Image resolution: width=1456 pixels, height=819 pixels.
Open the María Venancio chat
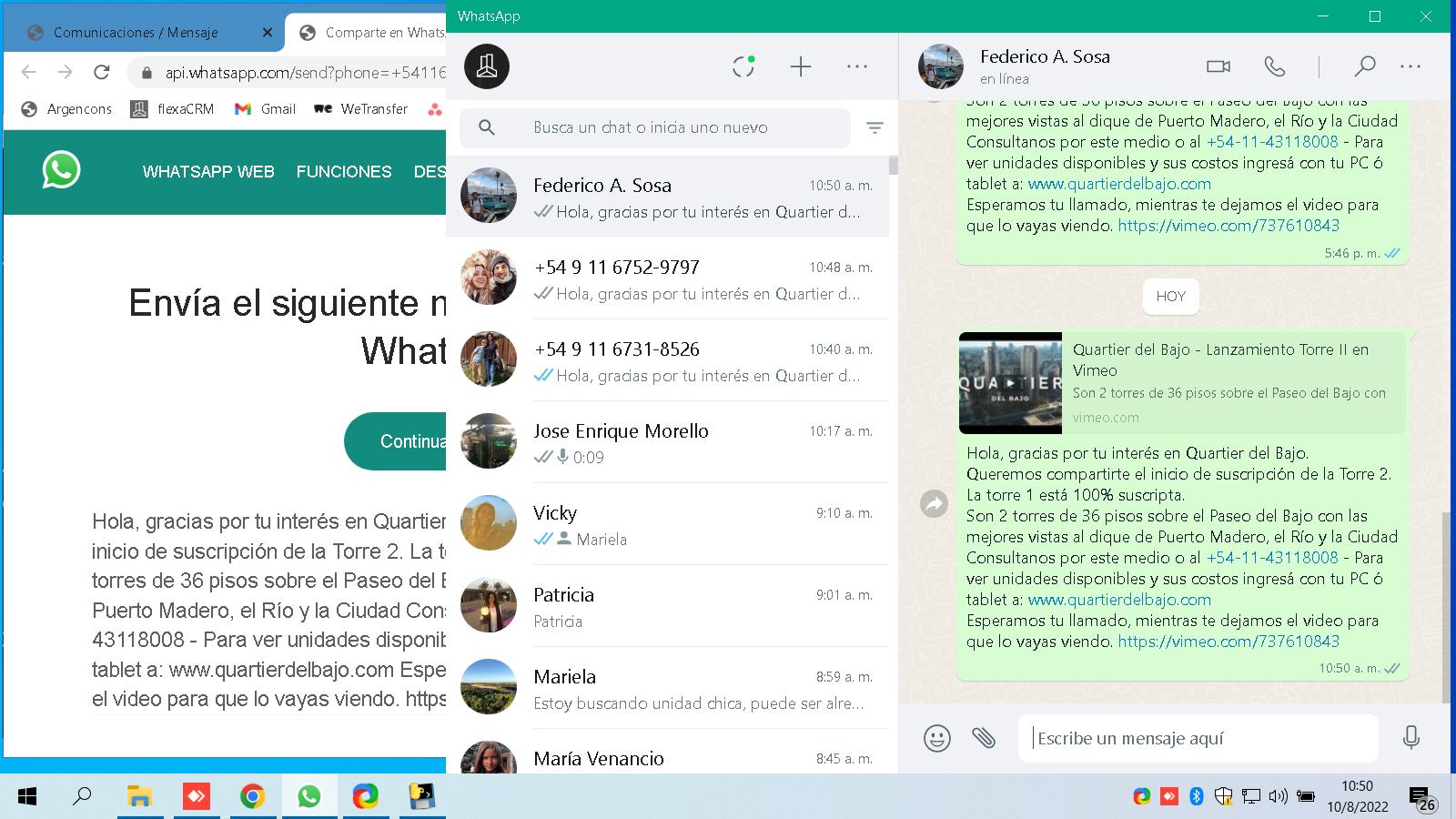point(667,753)
